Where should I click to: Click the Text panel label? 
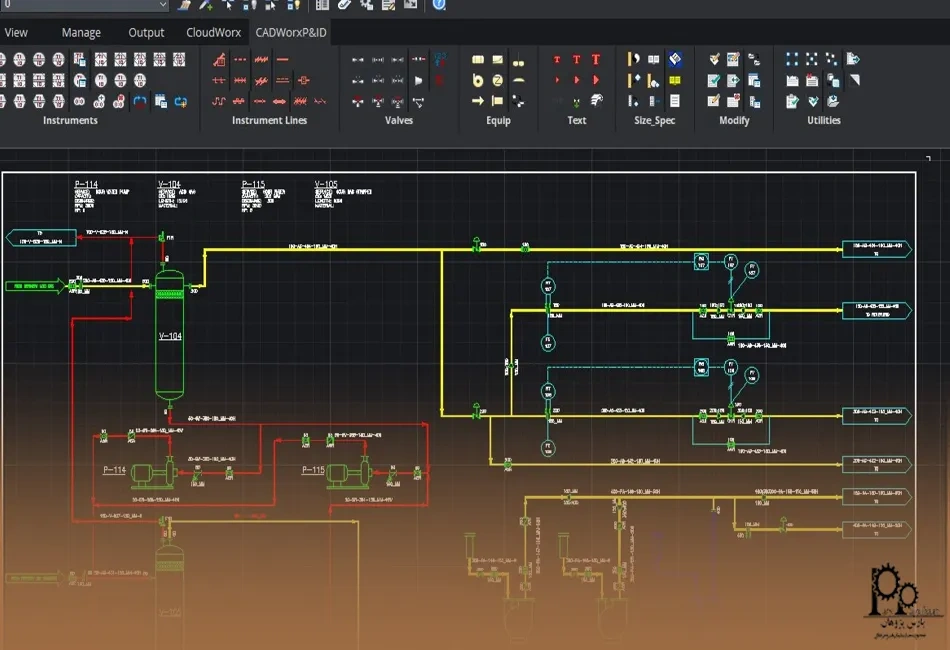[x=577, y=121]
